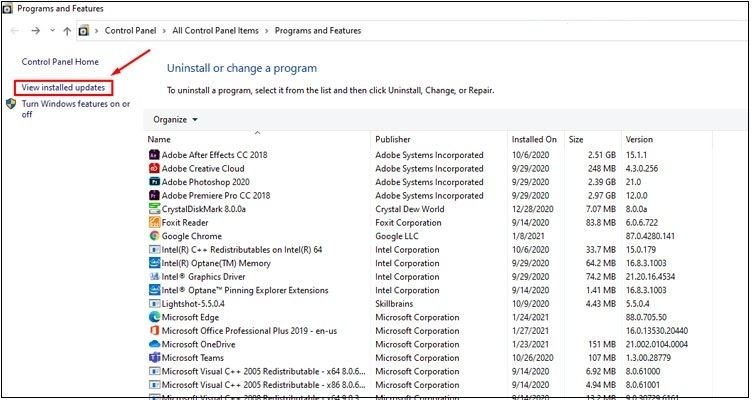
Task: Click the navigation Back arrow
Action: tap(15, 31)
